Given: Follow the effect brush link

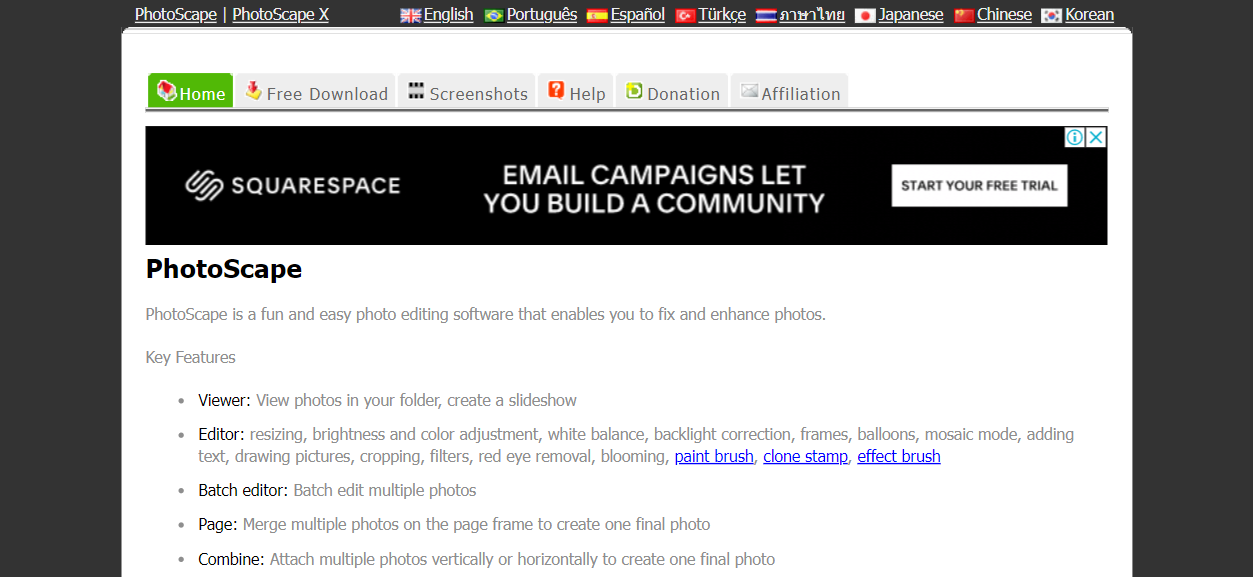Looking at the screenshot, I should (x=899, y=456).
